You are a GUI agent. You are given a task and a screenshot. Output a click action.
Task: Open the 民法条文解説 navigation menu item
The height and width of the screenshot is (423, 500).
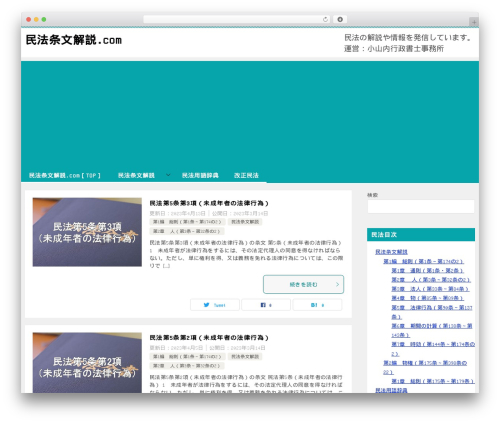pyautogui.click(x=136, y=175)
